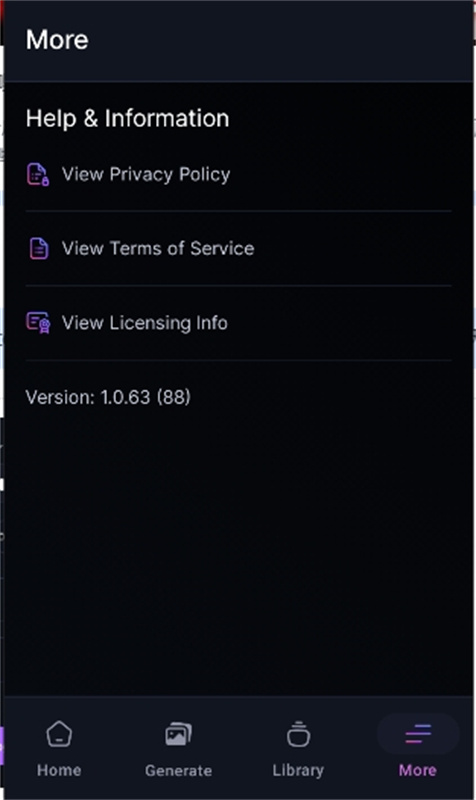Click the Version 1.0.63 (88) text
476x800 pixels.
[108, 397]
